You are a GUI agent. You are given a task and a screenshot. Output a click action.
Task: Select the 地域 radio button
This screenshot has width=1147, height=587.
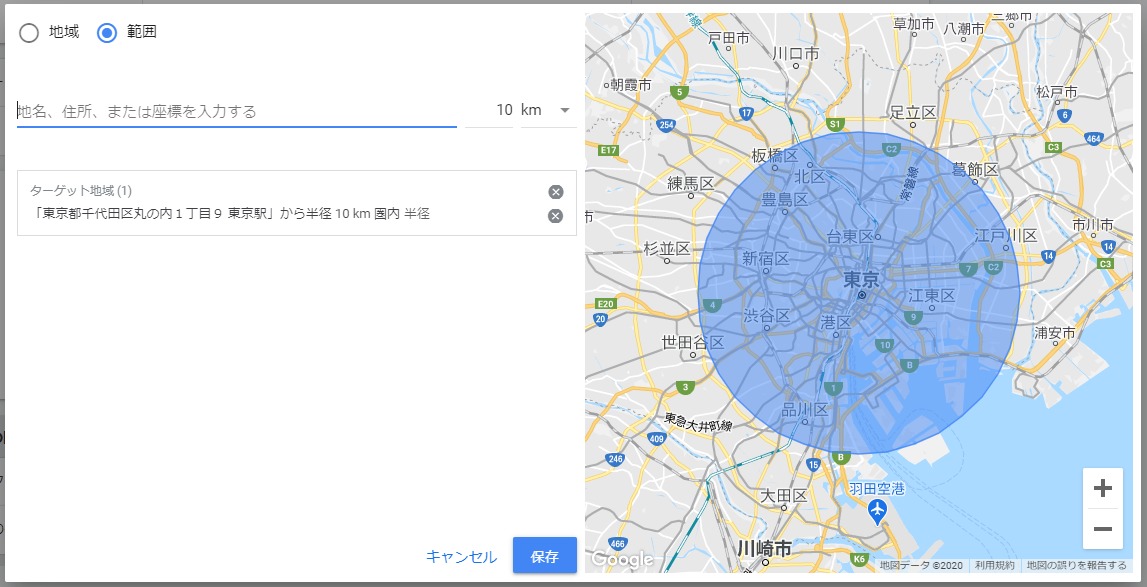(30, 33)
